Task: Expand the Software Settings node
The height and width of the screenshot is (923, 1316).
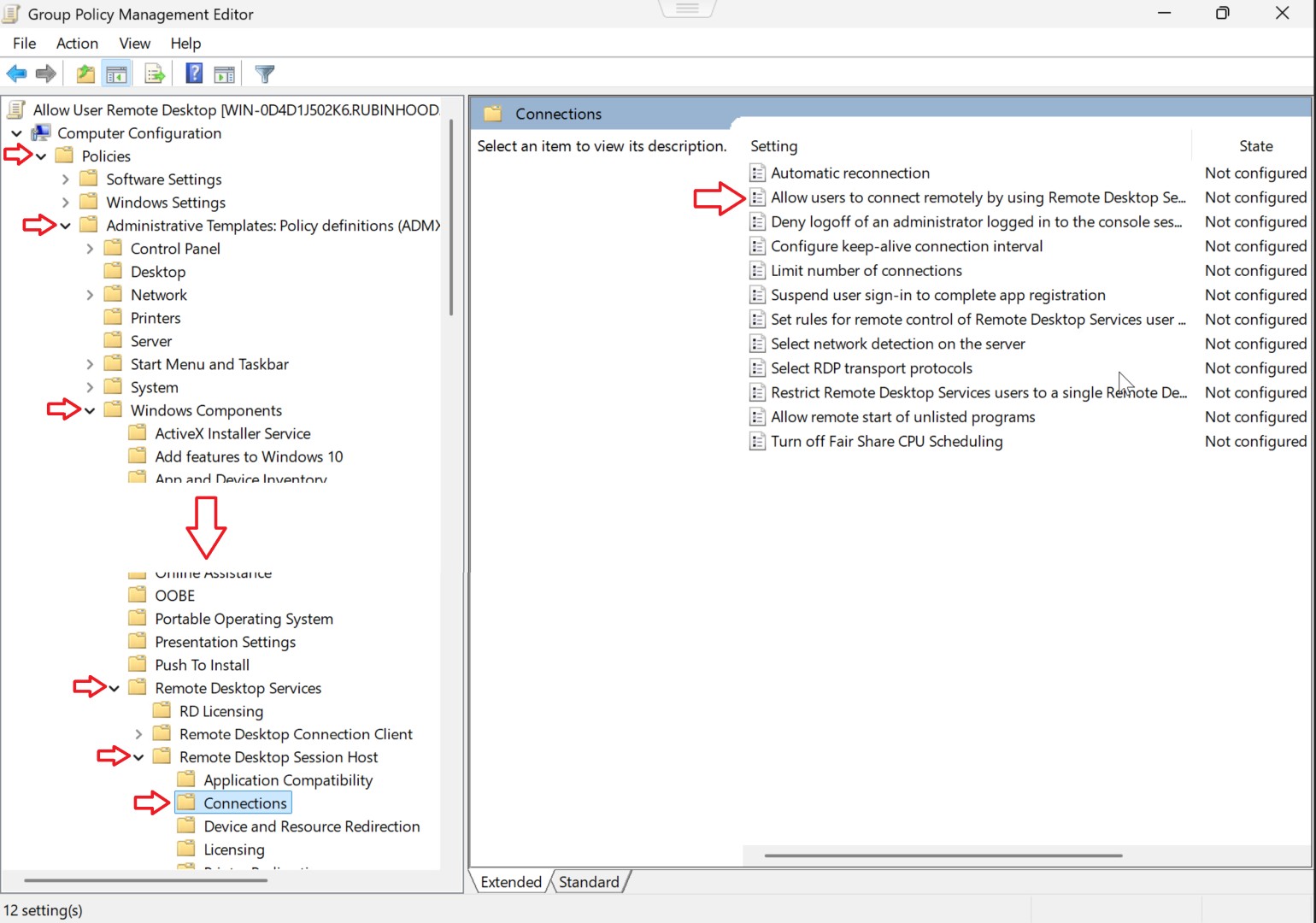Action: [66, 179]
